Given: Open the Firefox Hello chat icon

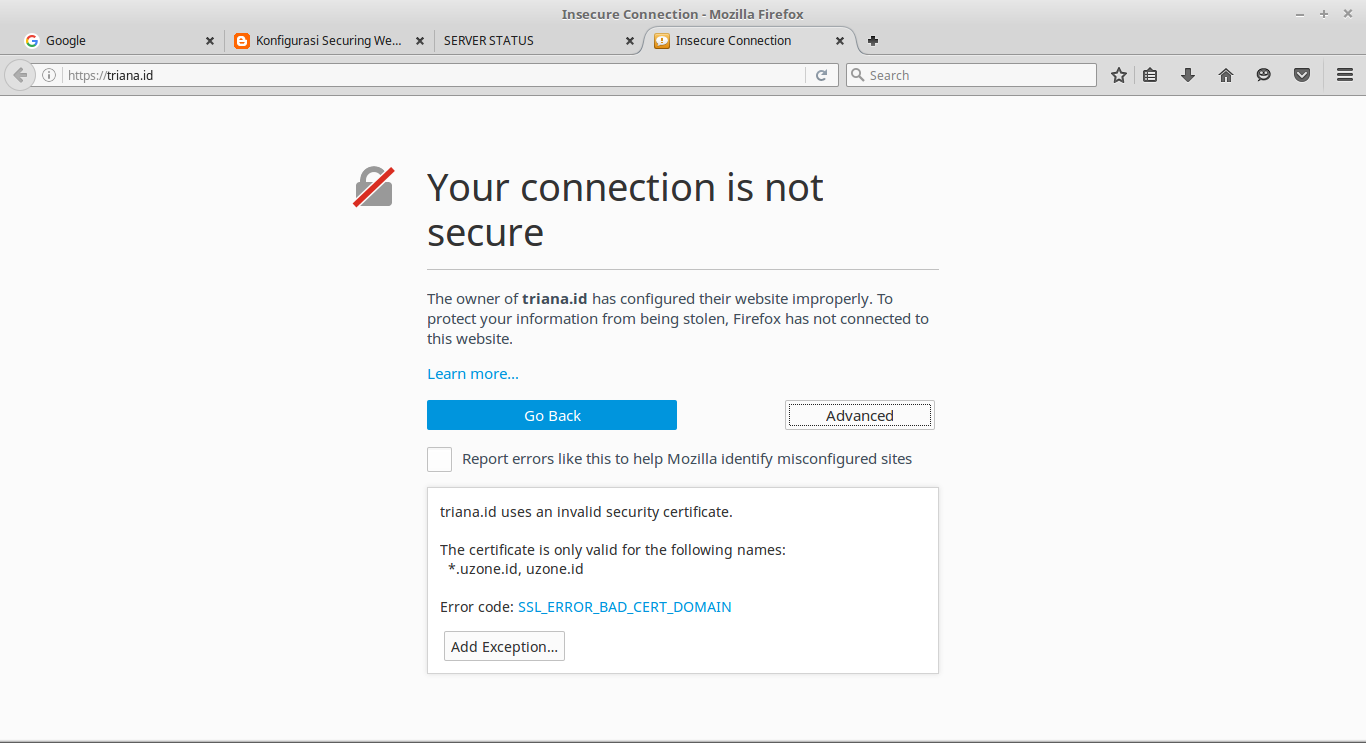Looking at the screenshot, I should (1263, 74).
